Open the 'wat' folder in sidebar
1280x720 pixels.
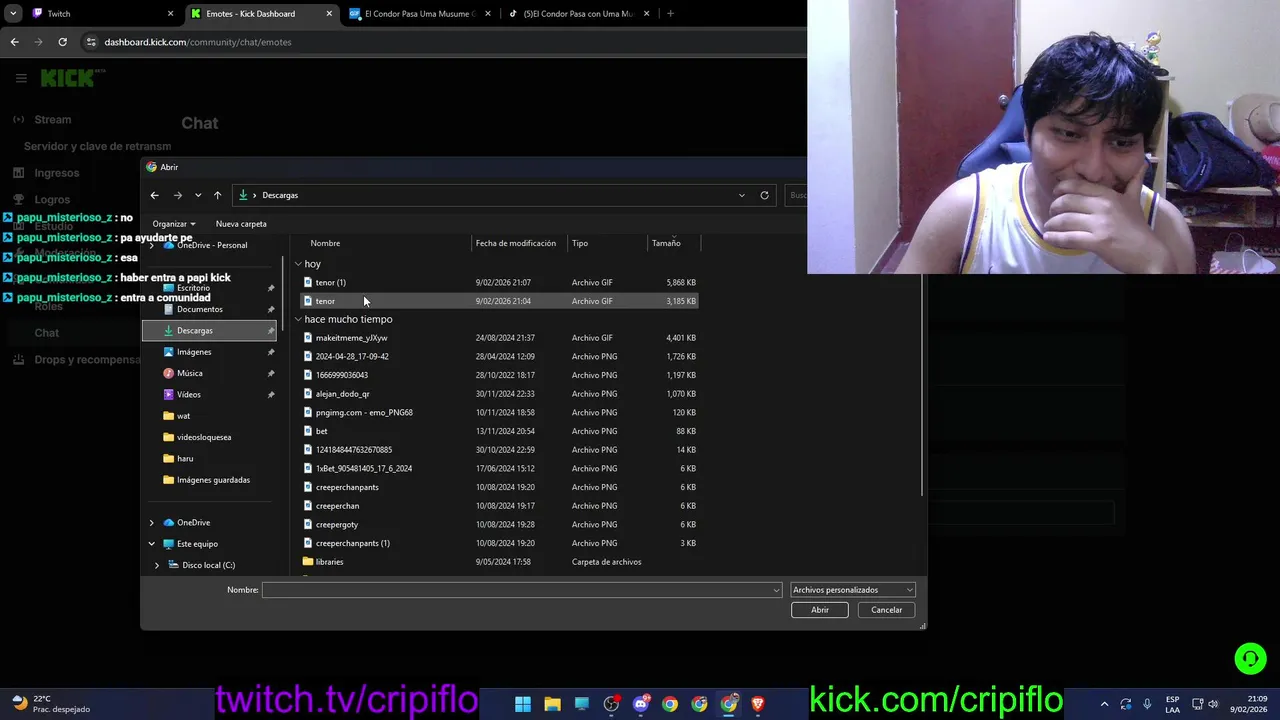point(183,416)
